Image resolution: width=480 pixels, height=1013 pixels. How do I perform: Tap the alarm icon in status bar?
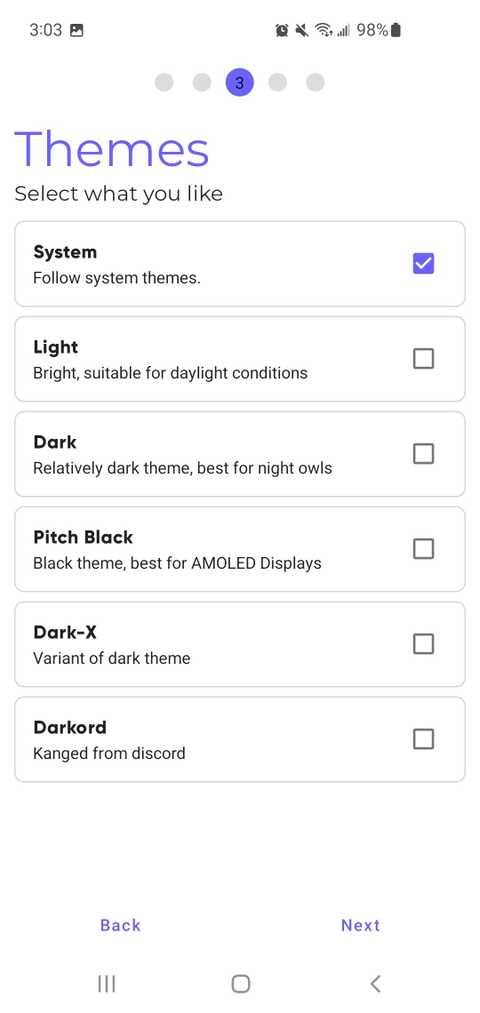pos(282,30)
